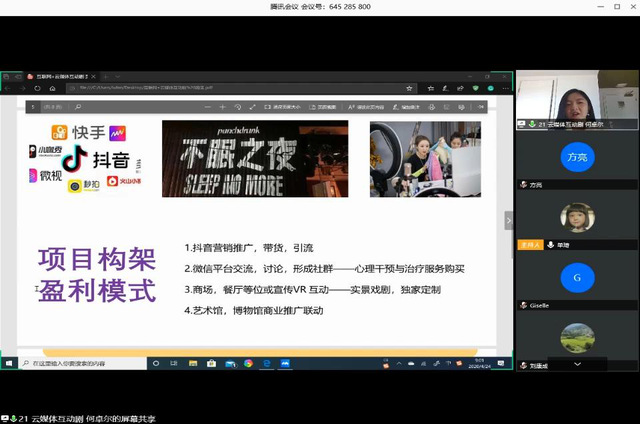Click 方亮 participant avatar tile
Viewport: 640px width, 424px height.
(577, 157)
